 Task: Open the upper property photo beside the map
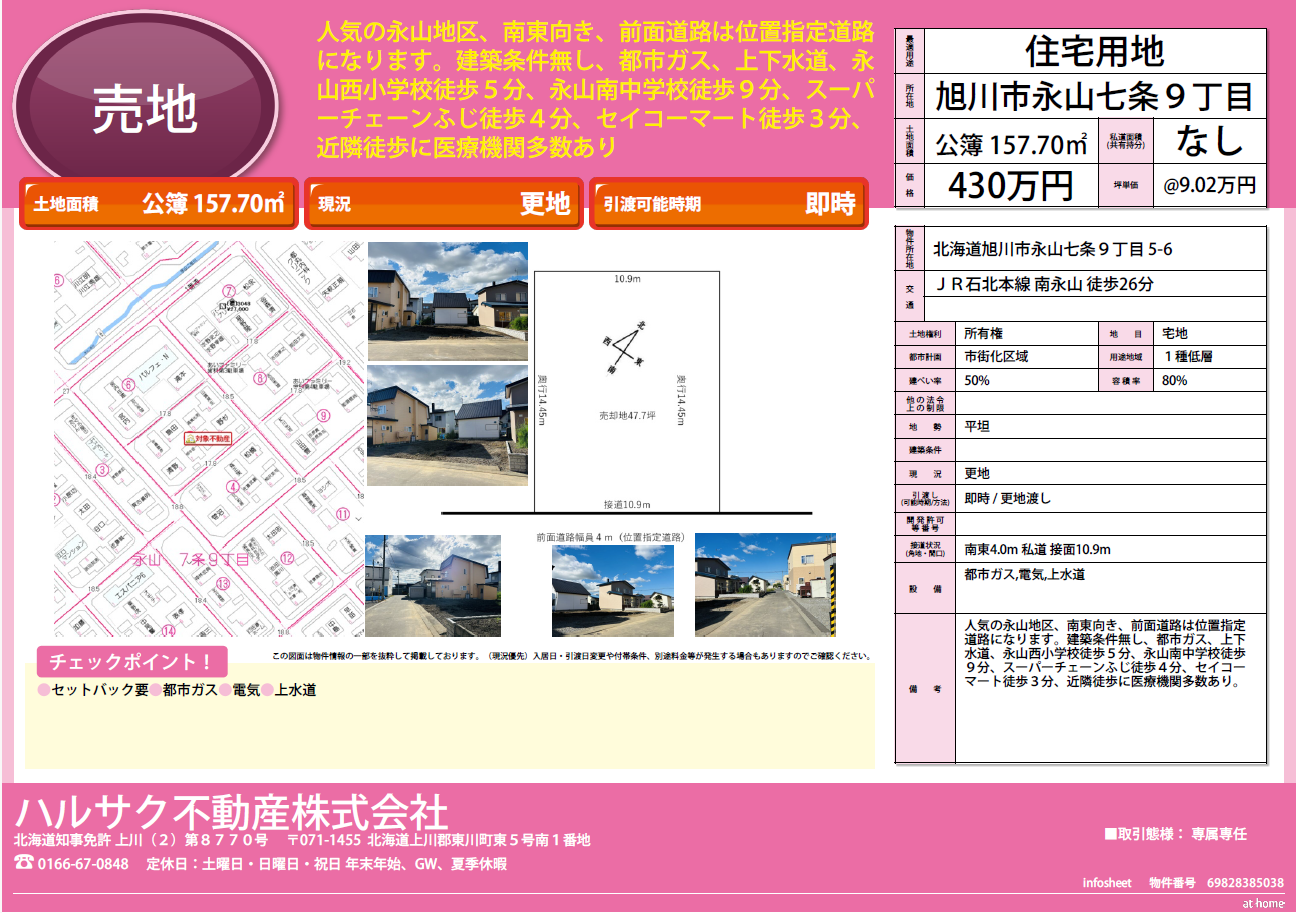(x=447, y=301)
